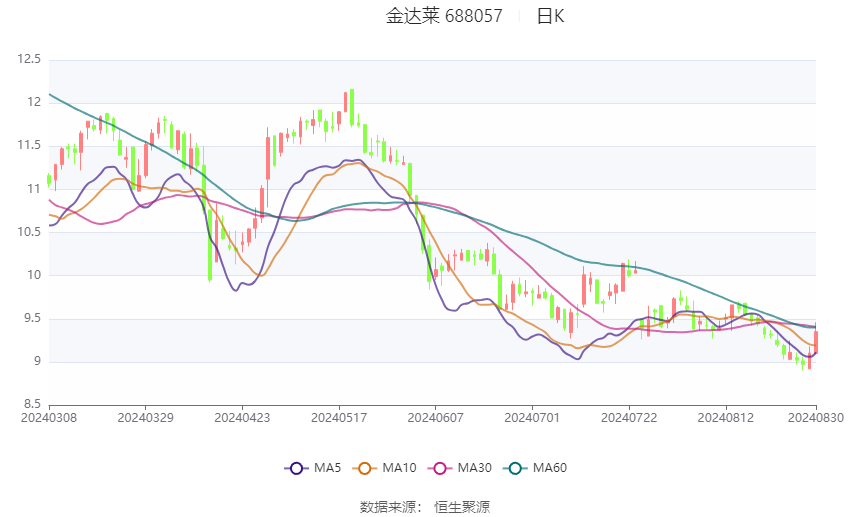Toggle the MA5 legend series

(313, 468)
